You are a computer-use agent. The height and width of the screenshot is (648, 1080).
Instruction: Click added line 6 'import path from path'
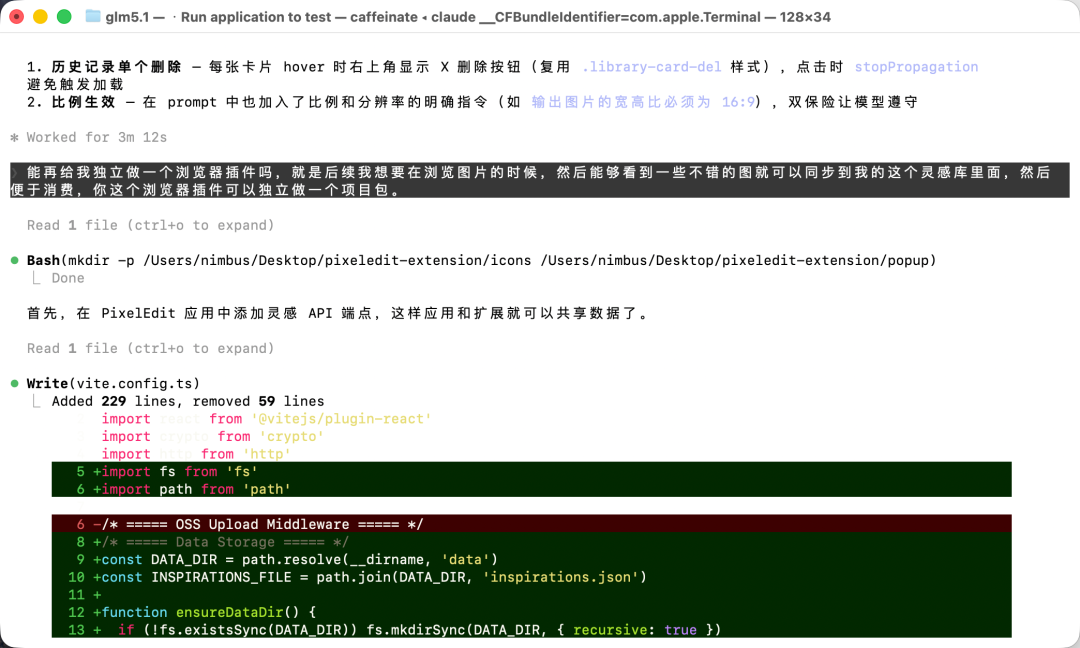point(531,490)
